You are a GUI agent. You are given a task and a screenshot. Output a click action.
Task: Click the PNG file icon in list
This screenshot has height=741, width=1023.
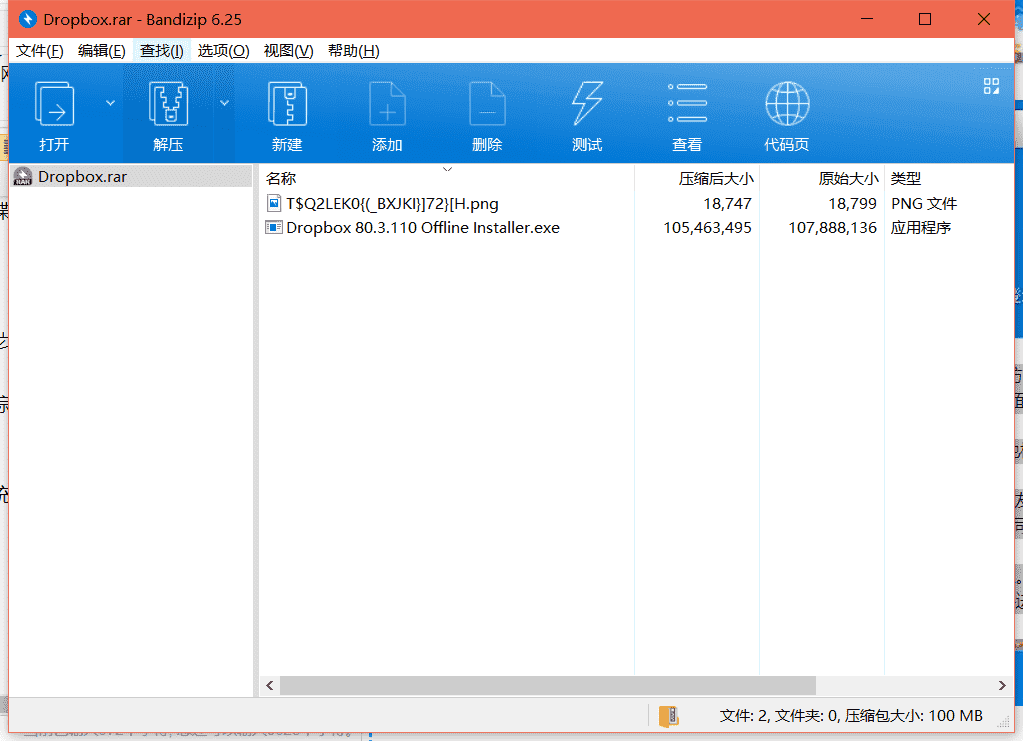point(274,204)
